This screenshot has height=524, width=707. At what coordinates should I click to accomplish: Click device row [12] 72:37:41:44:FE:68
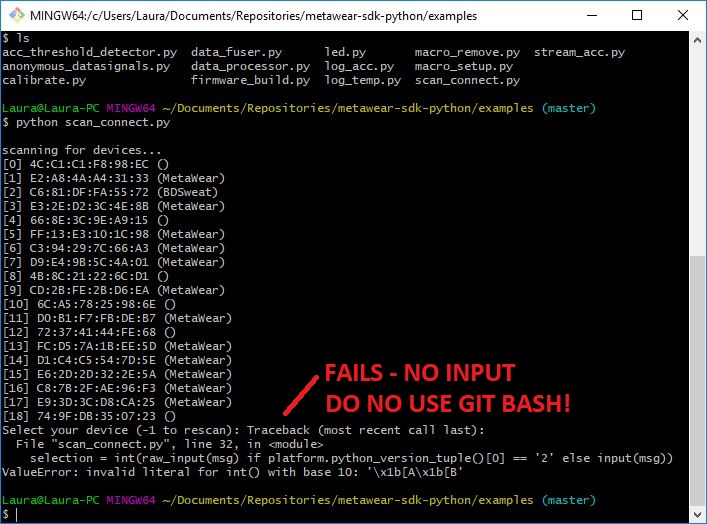click(89, 332)
